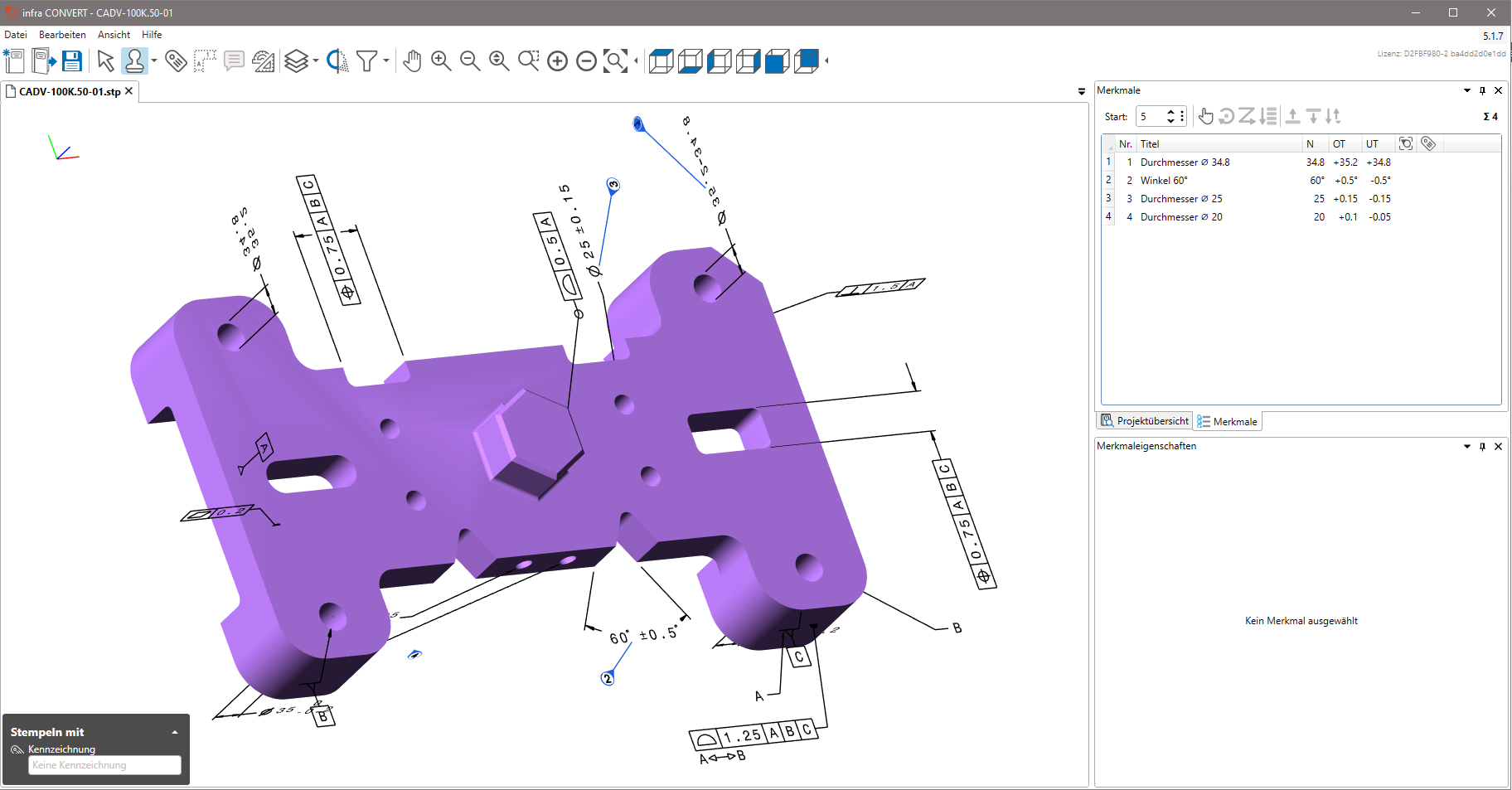Viewport: 1512px width, 790px height.
Task: Click the tag column header icon
Action: (1428, 143)
